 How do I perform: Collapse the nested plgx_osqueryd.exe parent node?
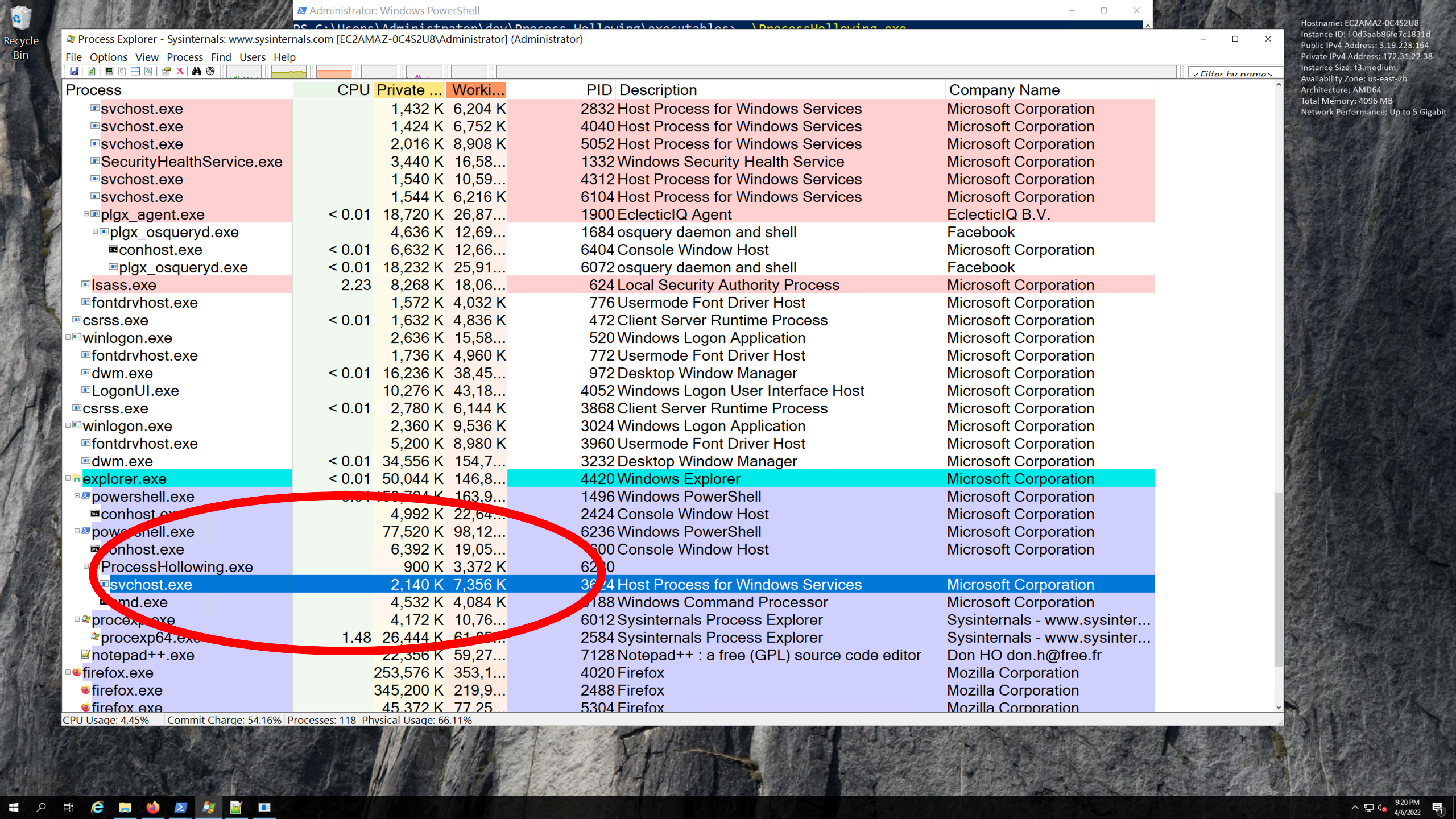click(96, 231)
